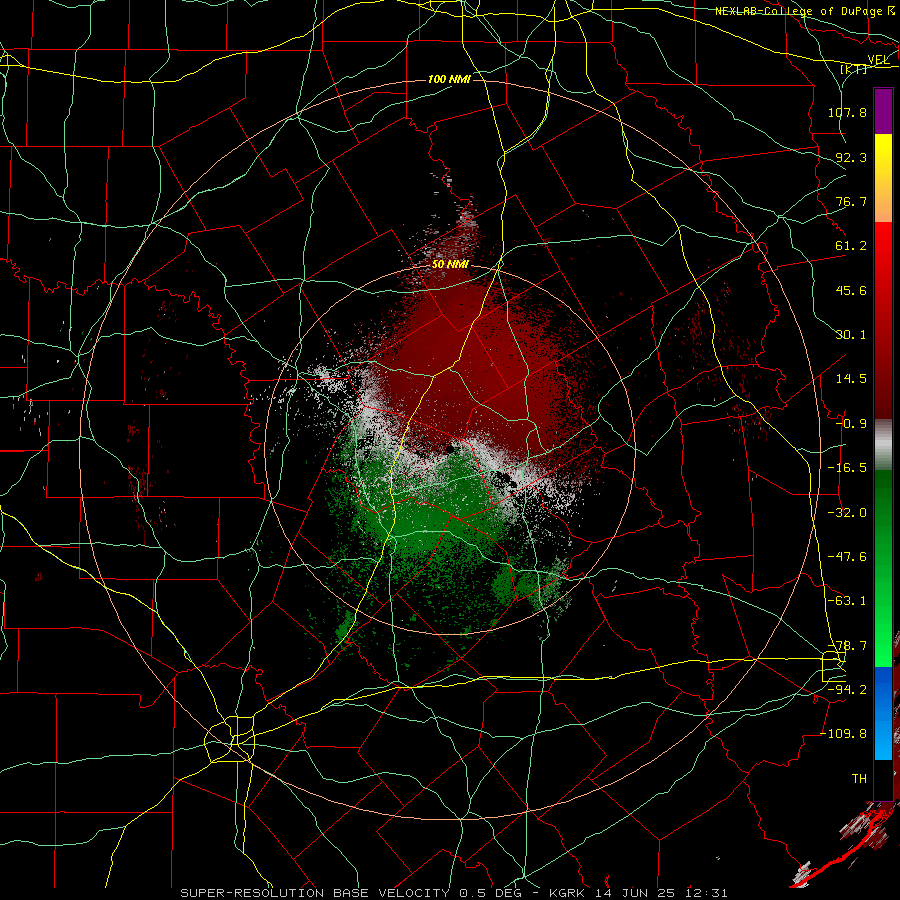The height and width of the screenshot is (900, 900).
Task: Select the -32.0 scale value
Action: click(847, 513)
